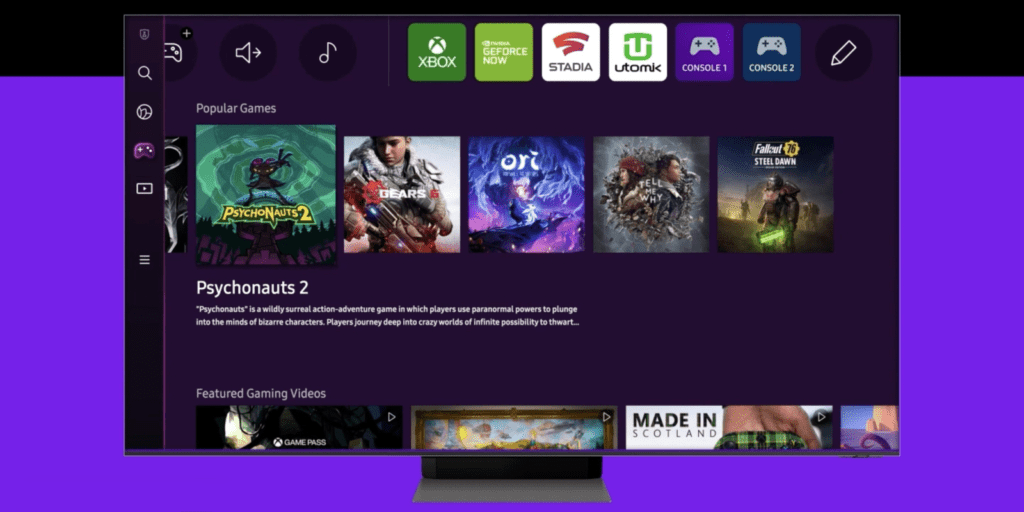Open Search in the left sidebar
1024x512 pixels.
pyautogui.click(x=145, y=73)
